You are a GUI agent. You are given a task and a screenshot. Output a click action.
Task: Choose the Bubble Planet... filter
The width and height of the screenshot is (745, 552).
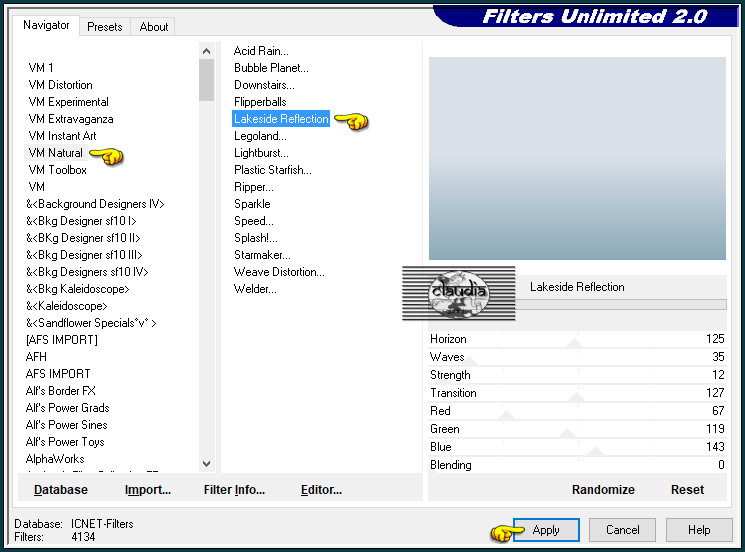pyautogui.click(x=271, y=68)
